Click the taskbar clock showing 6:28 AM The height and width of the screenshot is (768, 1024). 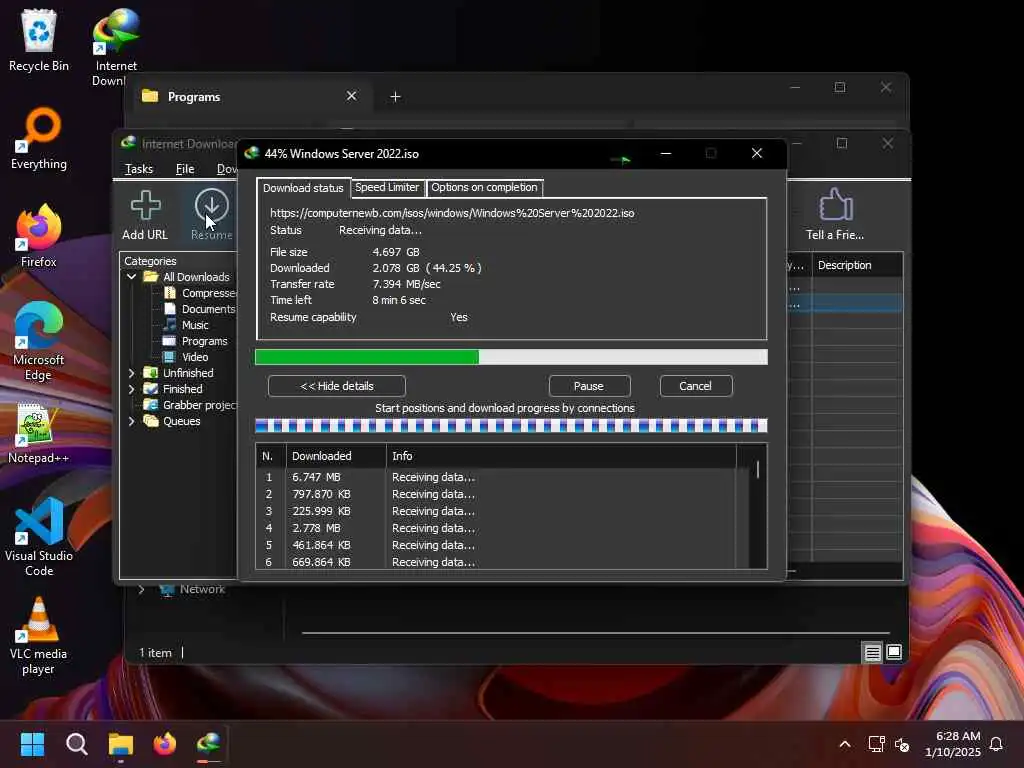pos(953,744)
